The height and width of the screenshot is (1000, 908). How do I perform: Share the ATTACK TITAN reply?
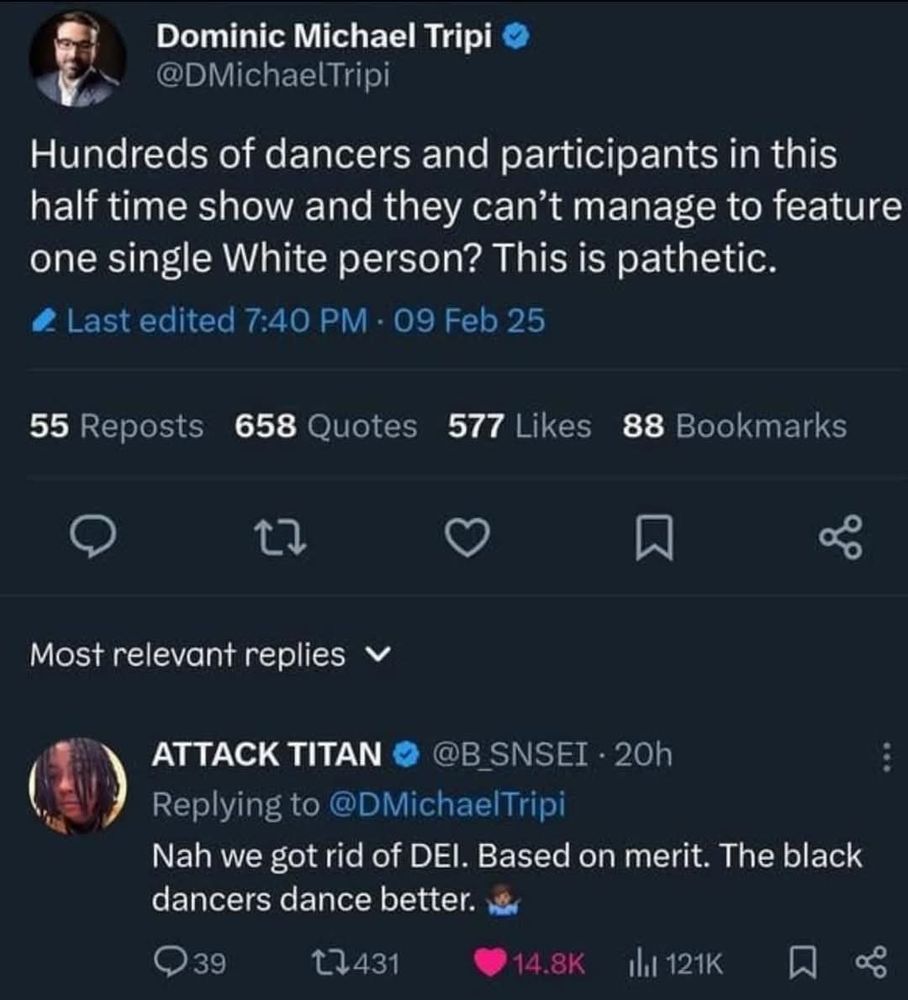click(x=871, y=963)
